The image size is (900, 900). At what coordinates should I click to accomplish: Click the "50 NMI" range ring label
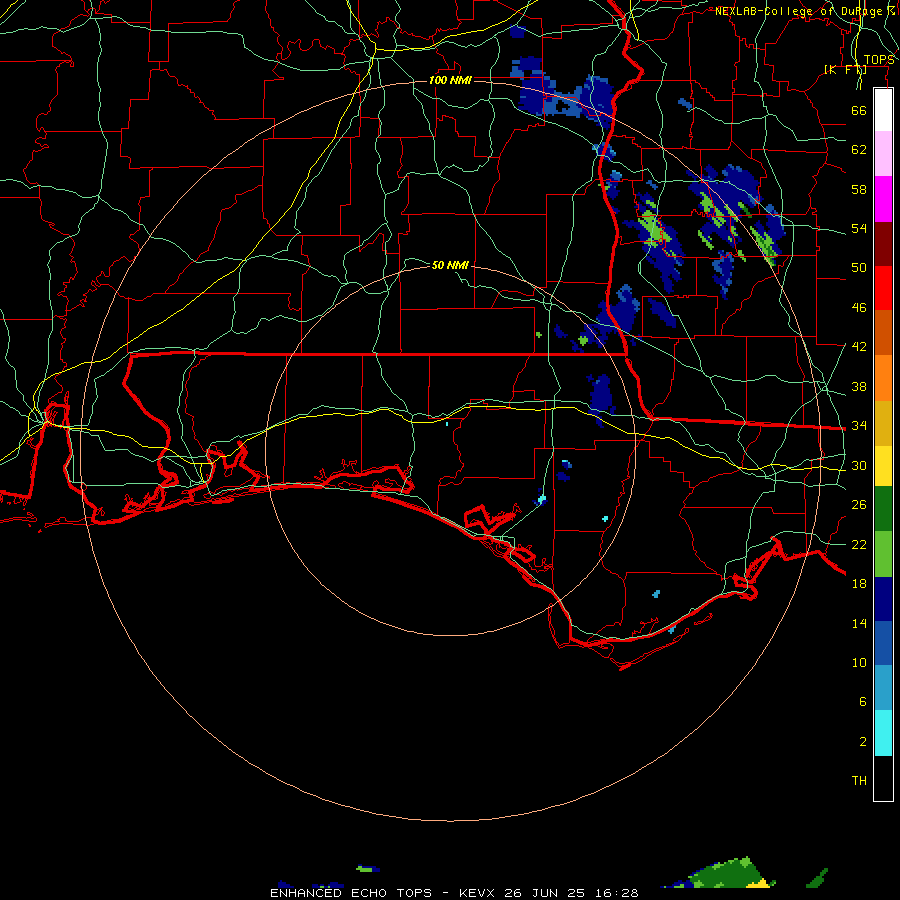(x=451, y=265)
